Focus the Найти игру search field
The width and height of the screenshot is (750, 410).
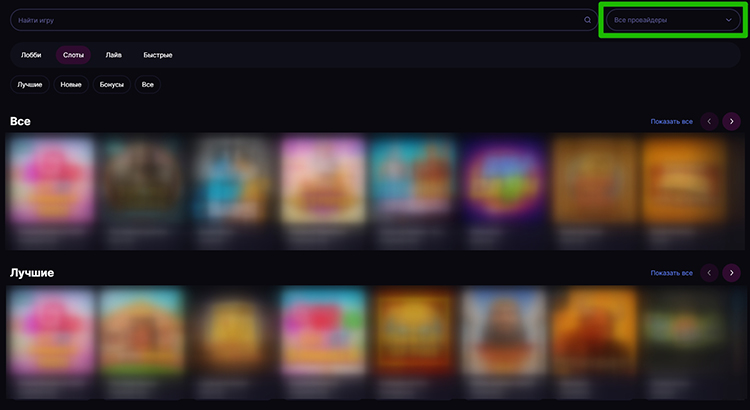coord(304,20)
